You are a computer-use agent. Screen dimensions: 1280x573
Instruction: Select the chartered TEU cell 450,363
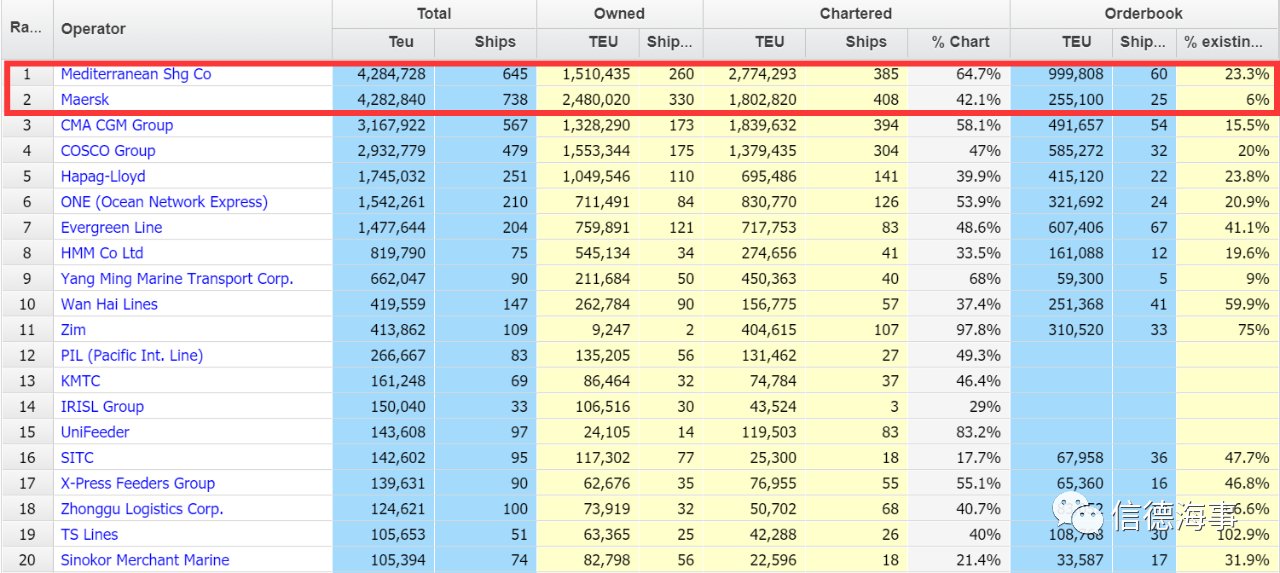(x=754, y=279)
